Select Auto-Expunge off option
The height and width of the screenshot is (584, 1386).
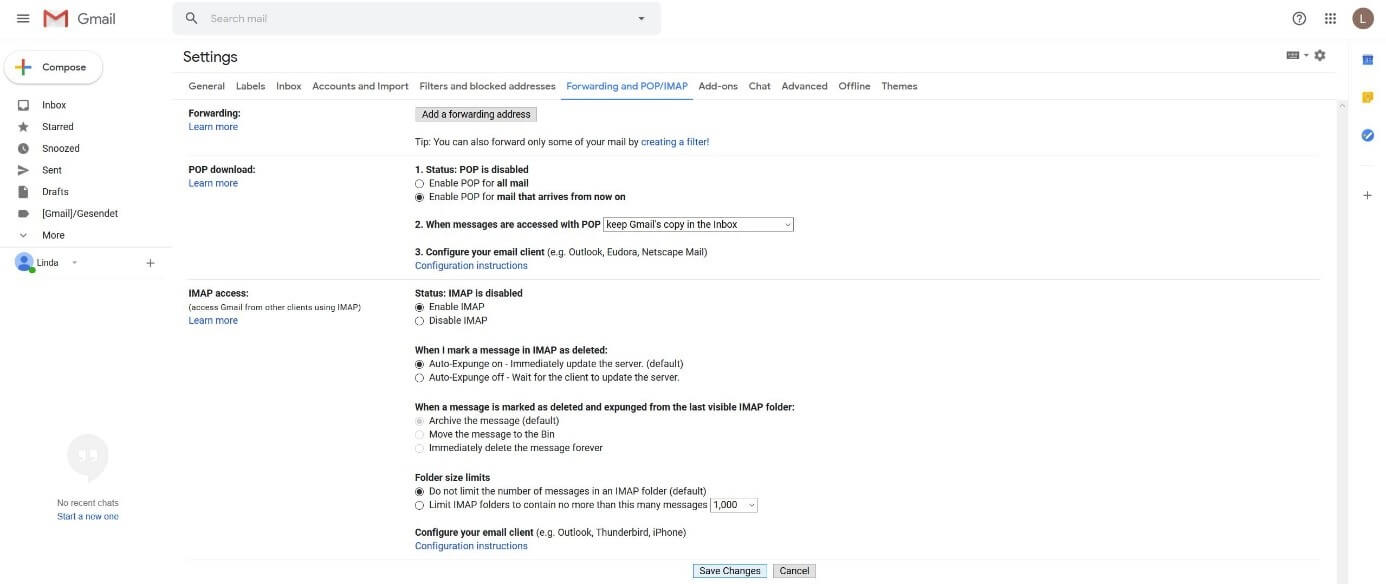(420, 378)
